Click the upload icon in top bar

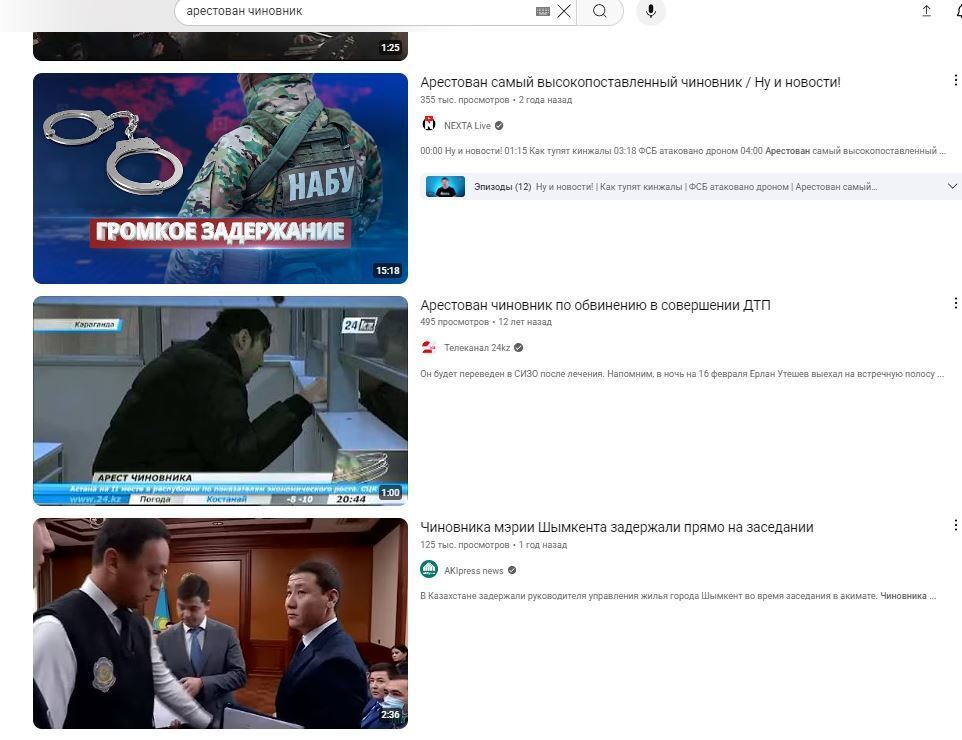click(926, 11)
